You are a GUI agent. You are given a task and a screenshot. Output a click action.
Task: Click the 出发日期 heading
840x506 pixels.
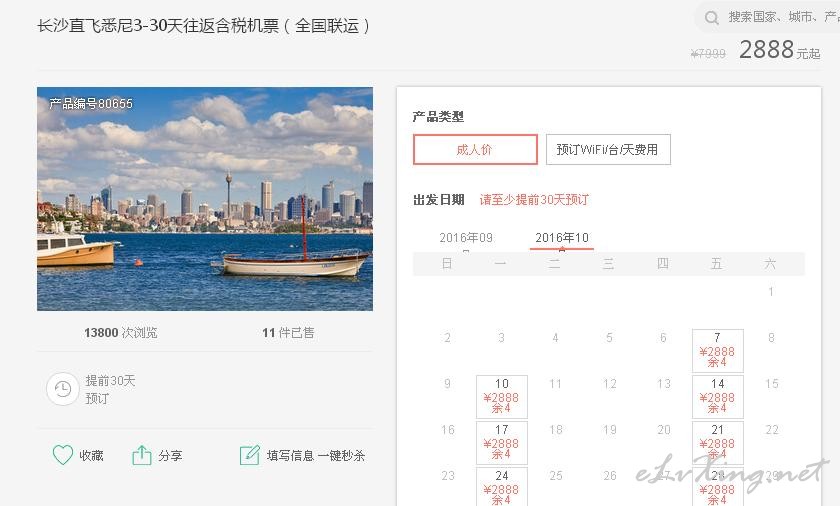tap(439, 200)
